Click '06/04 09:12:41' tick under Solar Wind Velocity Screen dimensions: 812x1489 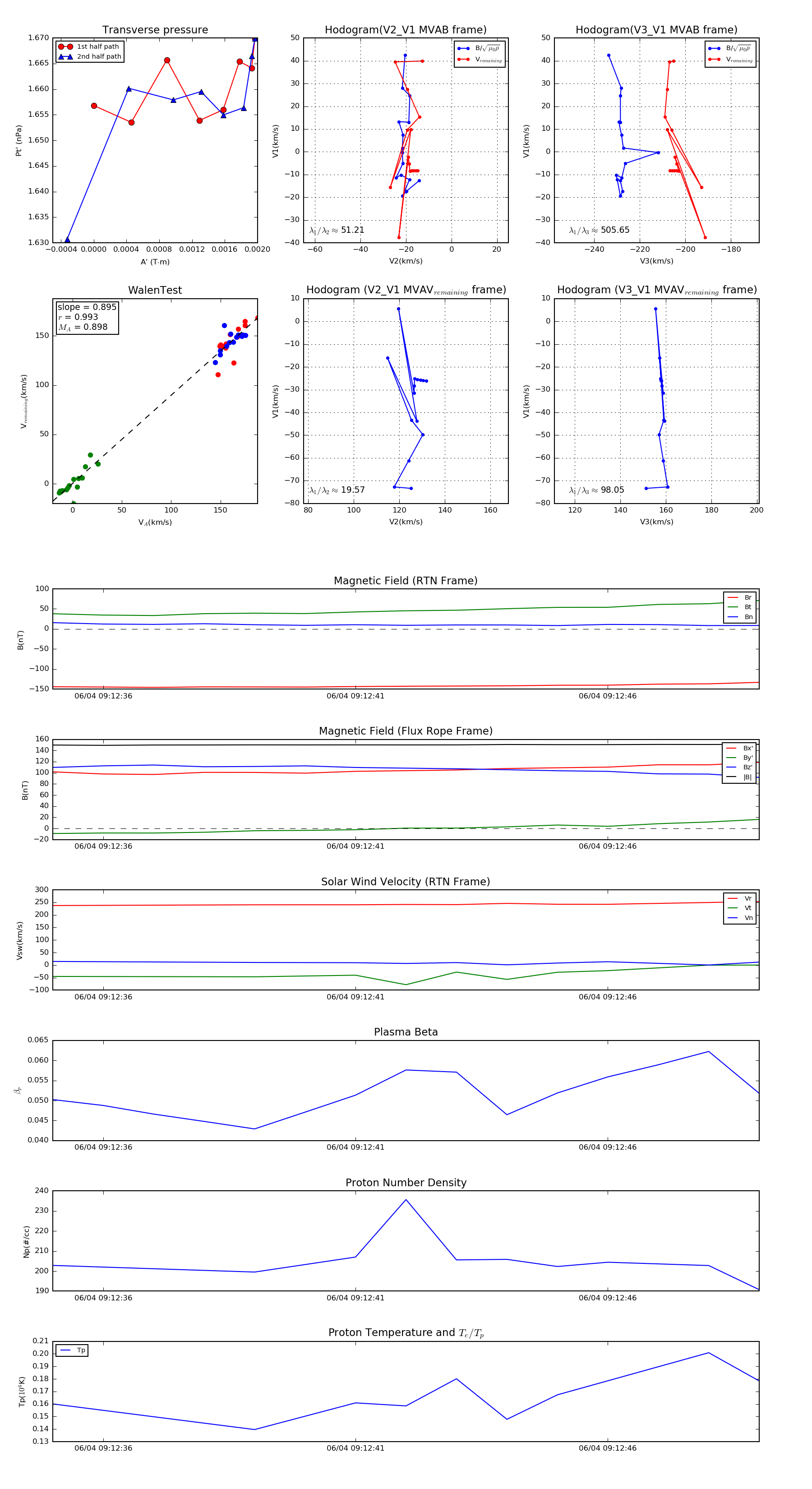point(355,997)
